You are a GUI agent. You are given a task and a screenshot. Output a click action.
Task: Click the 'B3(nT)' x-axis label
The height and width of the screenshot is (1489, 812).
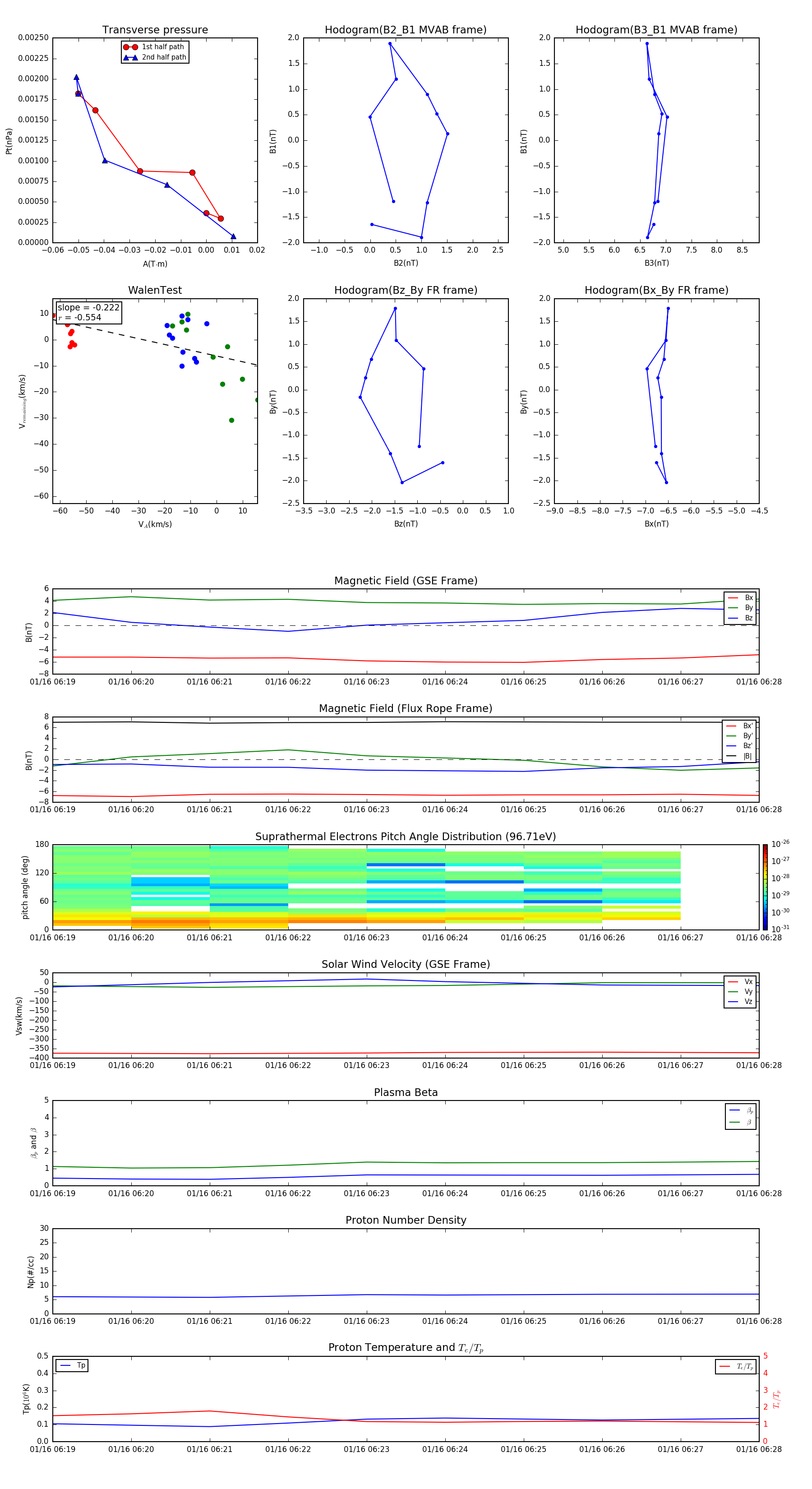click(656, 263)
